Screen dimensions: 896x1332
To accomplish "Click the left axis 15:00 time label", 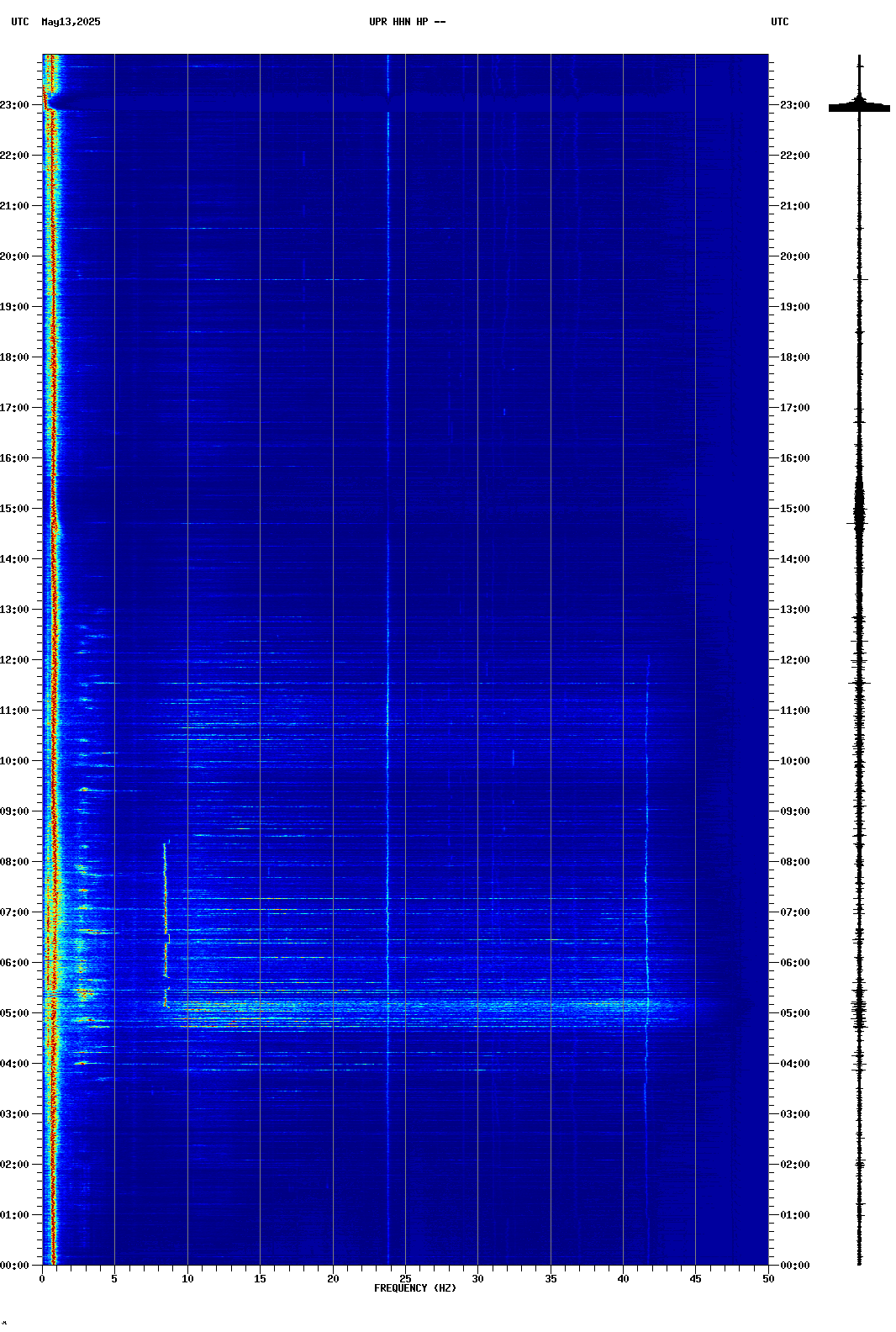I will click(x=14, y=509).
